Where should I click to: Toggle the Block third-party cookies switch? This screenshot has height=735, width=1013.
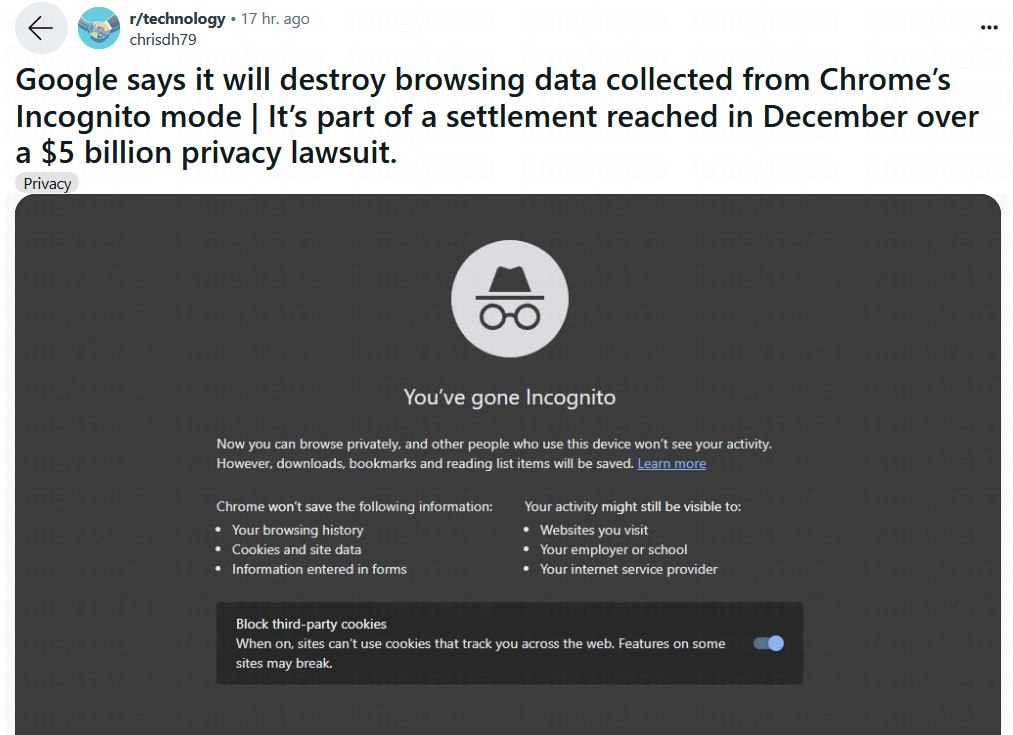[x=769, y=643]
